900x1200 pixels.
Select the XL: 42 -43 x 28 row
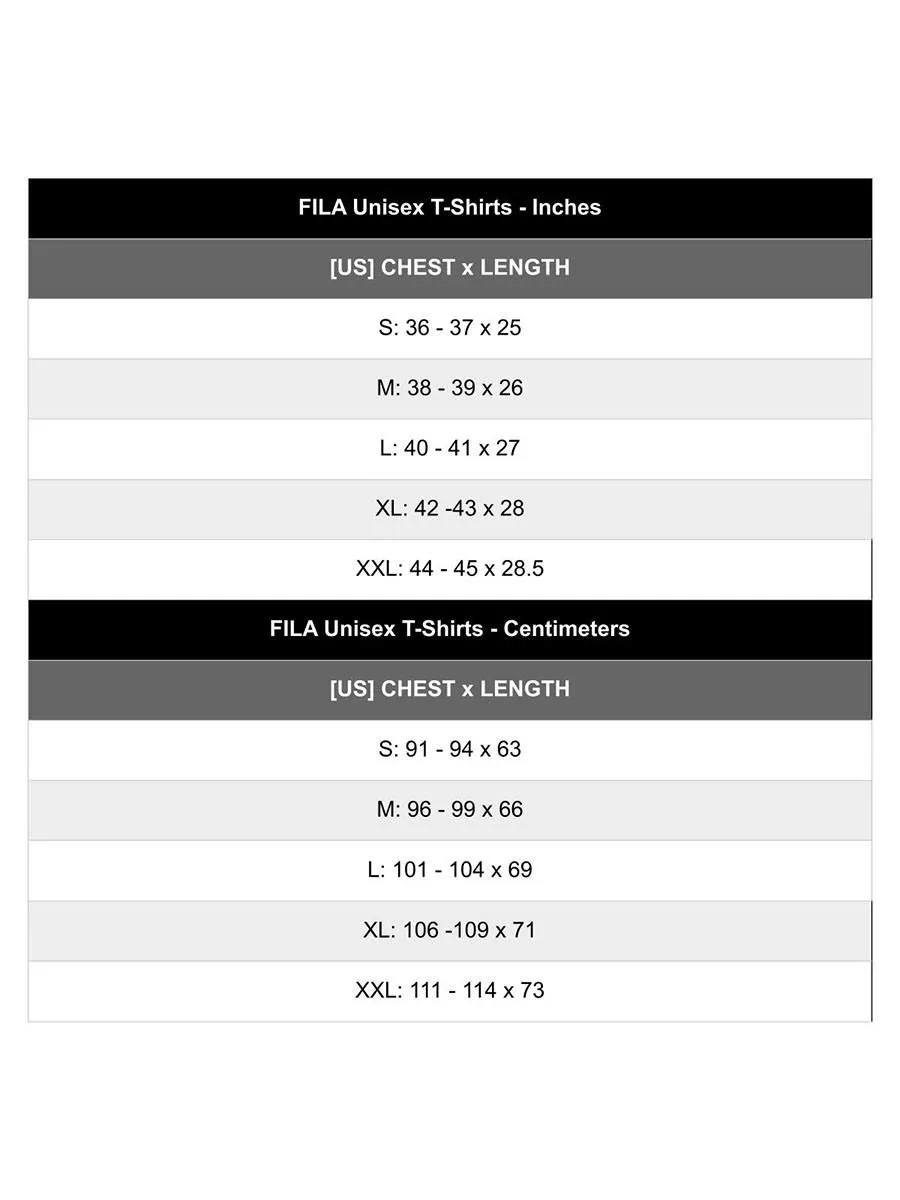point(449,508)
